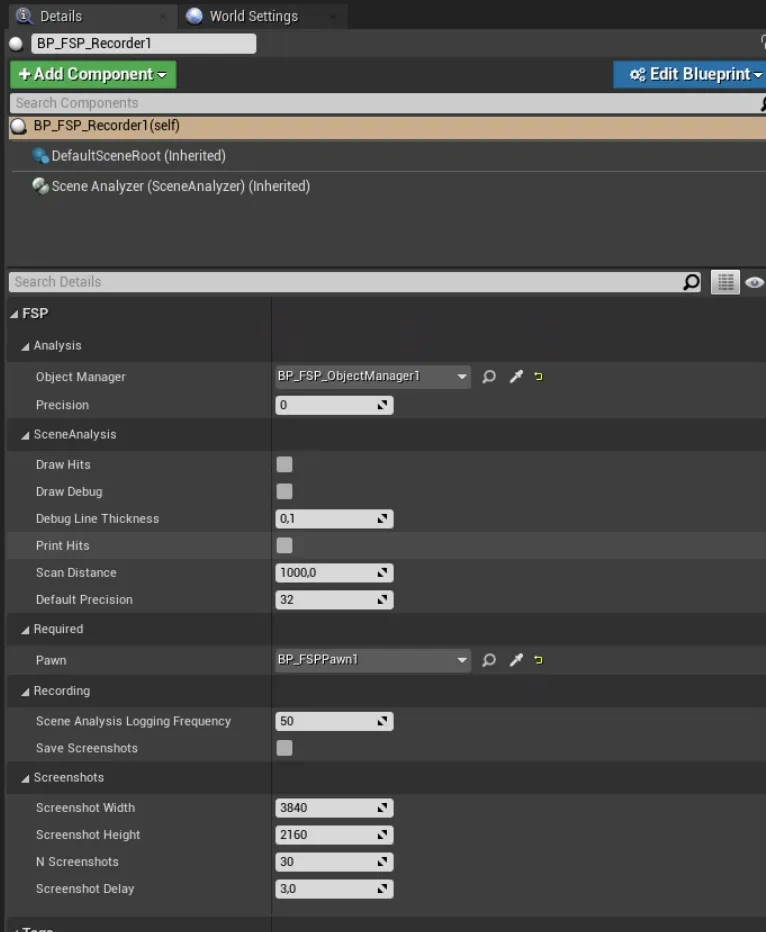
Task: Browse to Pawn asset with magnifier icon
Action: click(489, 660)
